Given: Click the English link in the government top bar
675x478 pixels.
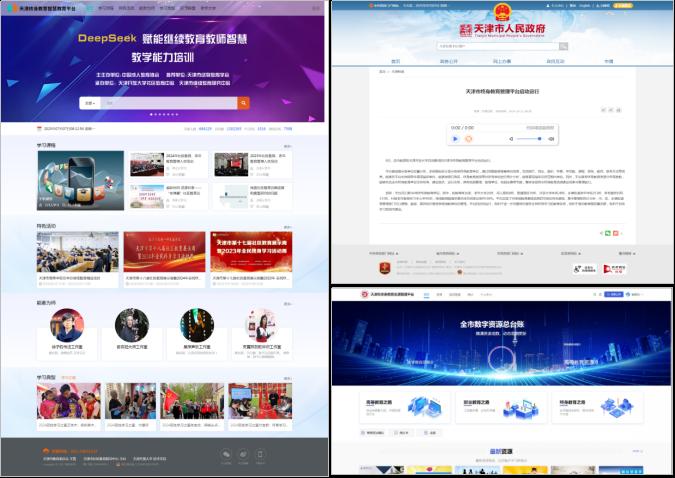Looking at the screenshot, I should [585, 6].
